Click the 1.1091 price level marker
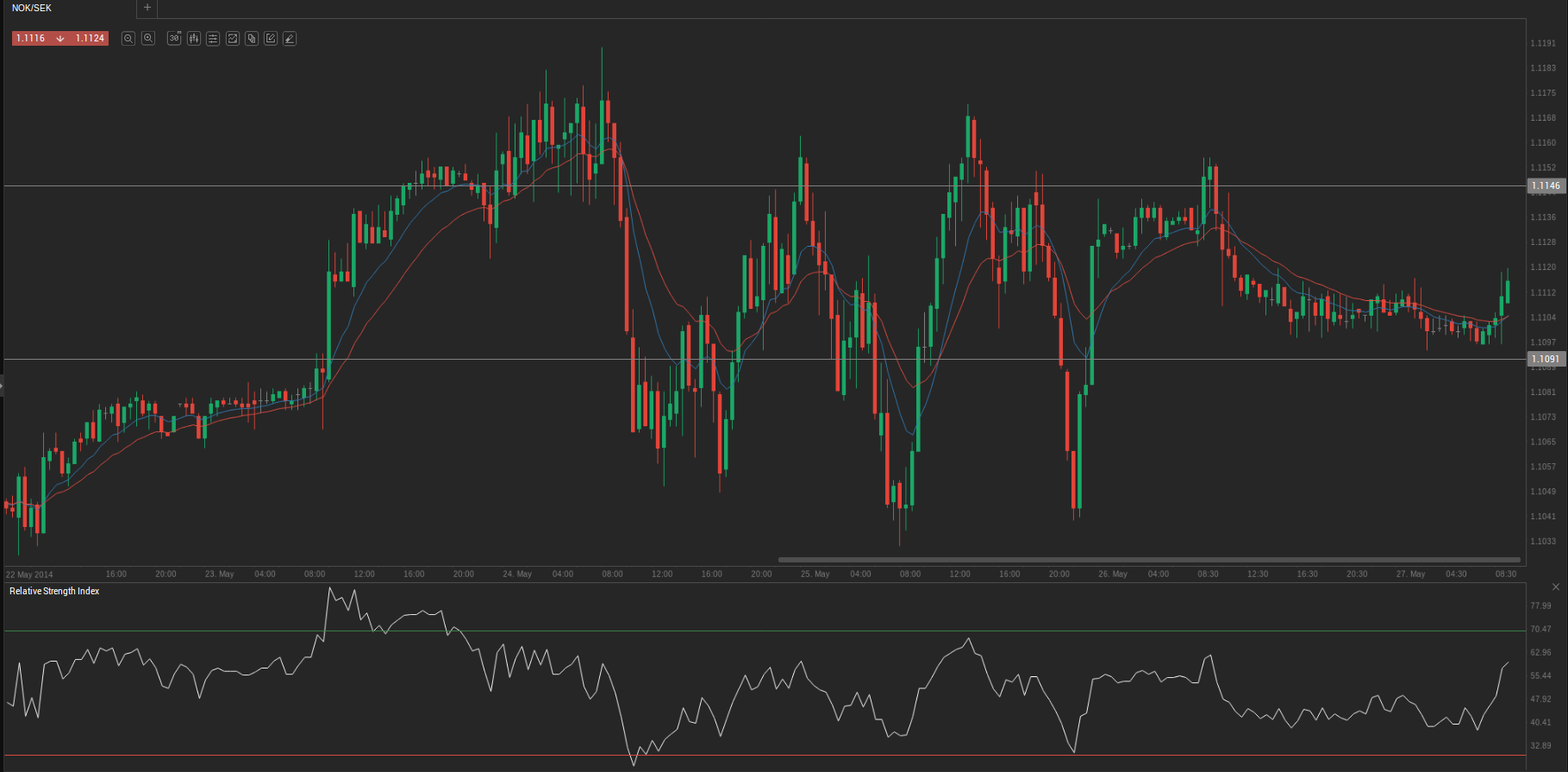1568x772 pixels. click(x=1546, y=359)
